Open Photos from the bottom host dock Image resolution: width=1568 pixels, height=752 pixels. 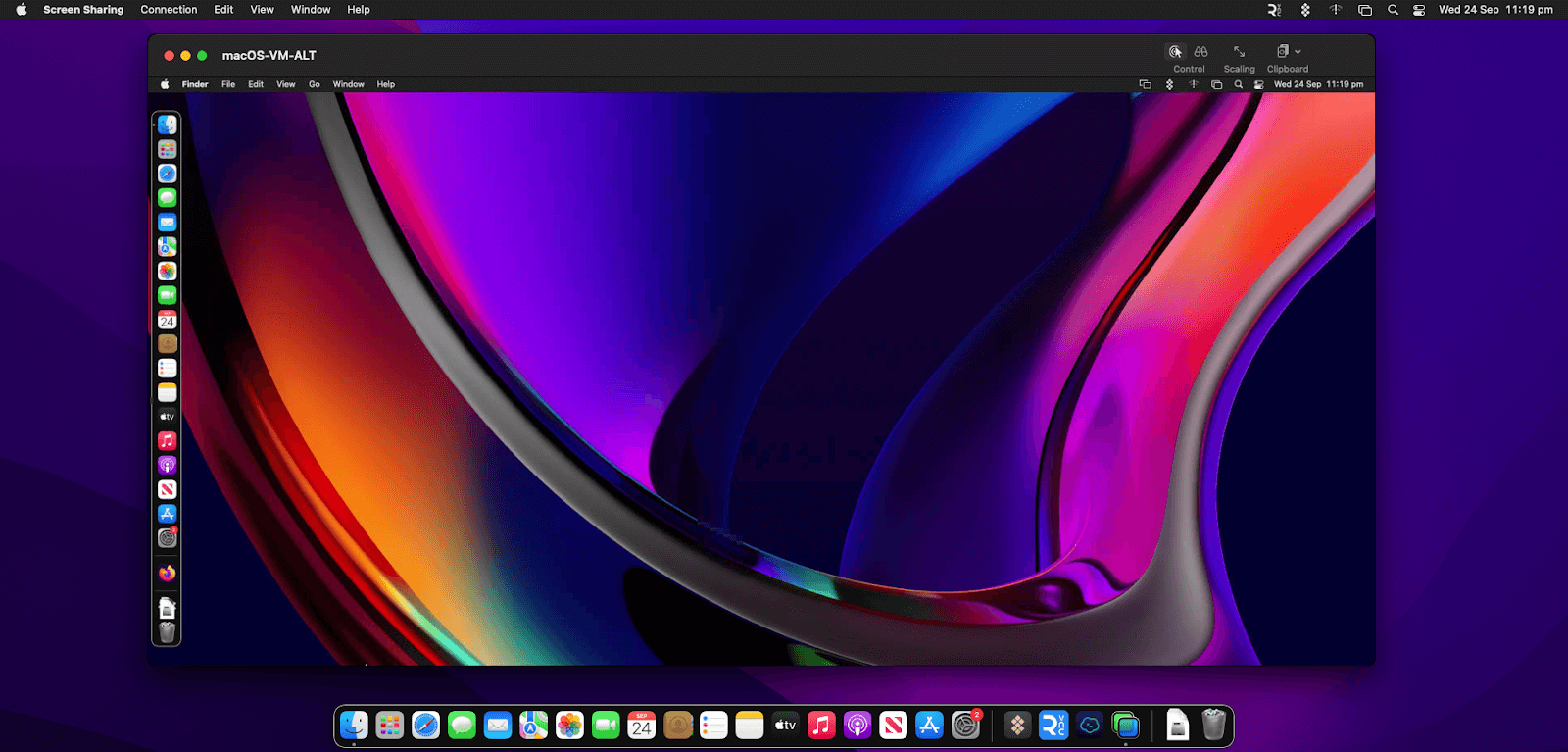pos(569,726)
